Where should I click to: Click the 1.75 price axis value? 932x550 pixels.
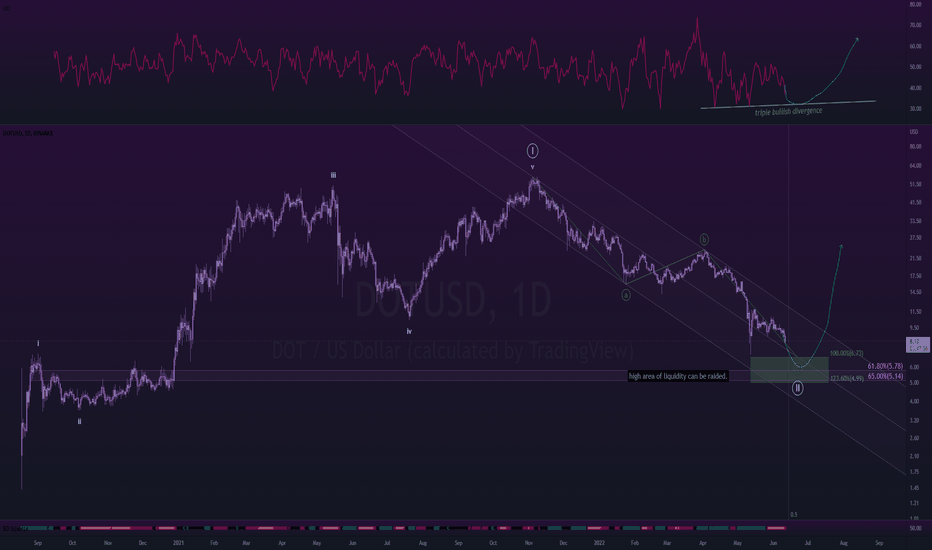(914, 472)
